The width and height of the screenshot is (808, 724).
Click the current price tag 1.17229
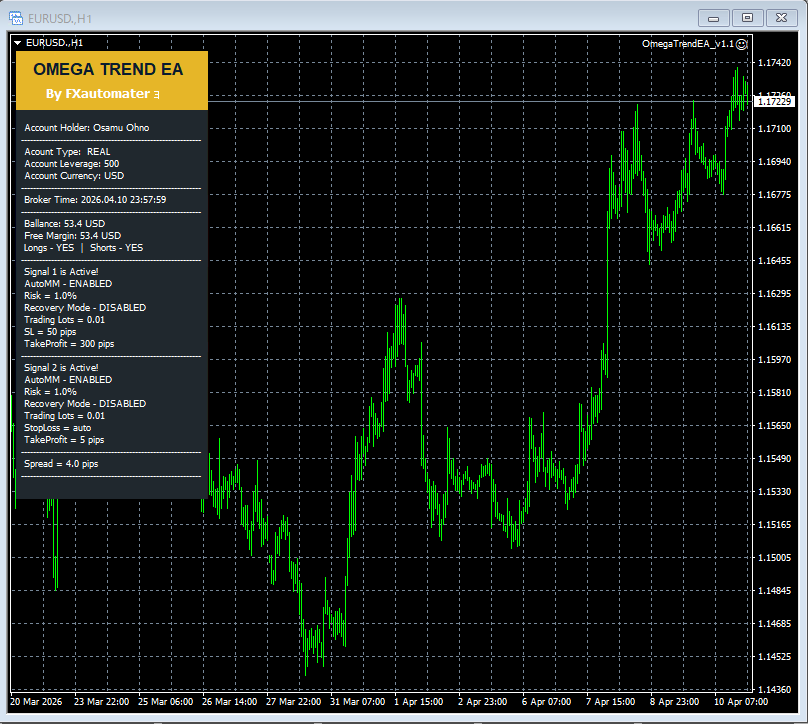click(775, 102)
